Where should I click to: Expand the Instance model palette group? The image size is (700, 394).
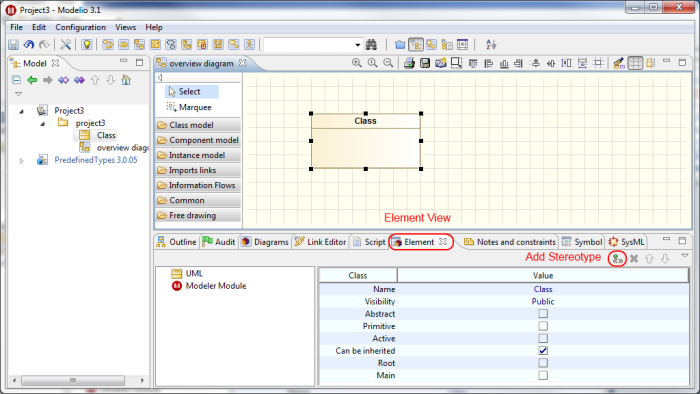click(x=198, y=155)
